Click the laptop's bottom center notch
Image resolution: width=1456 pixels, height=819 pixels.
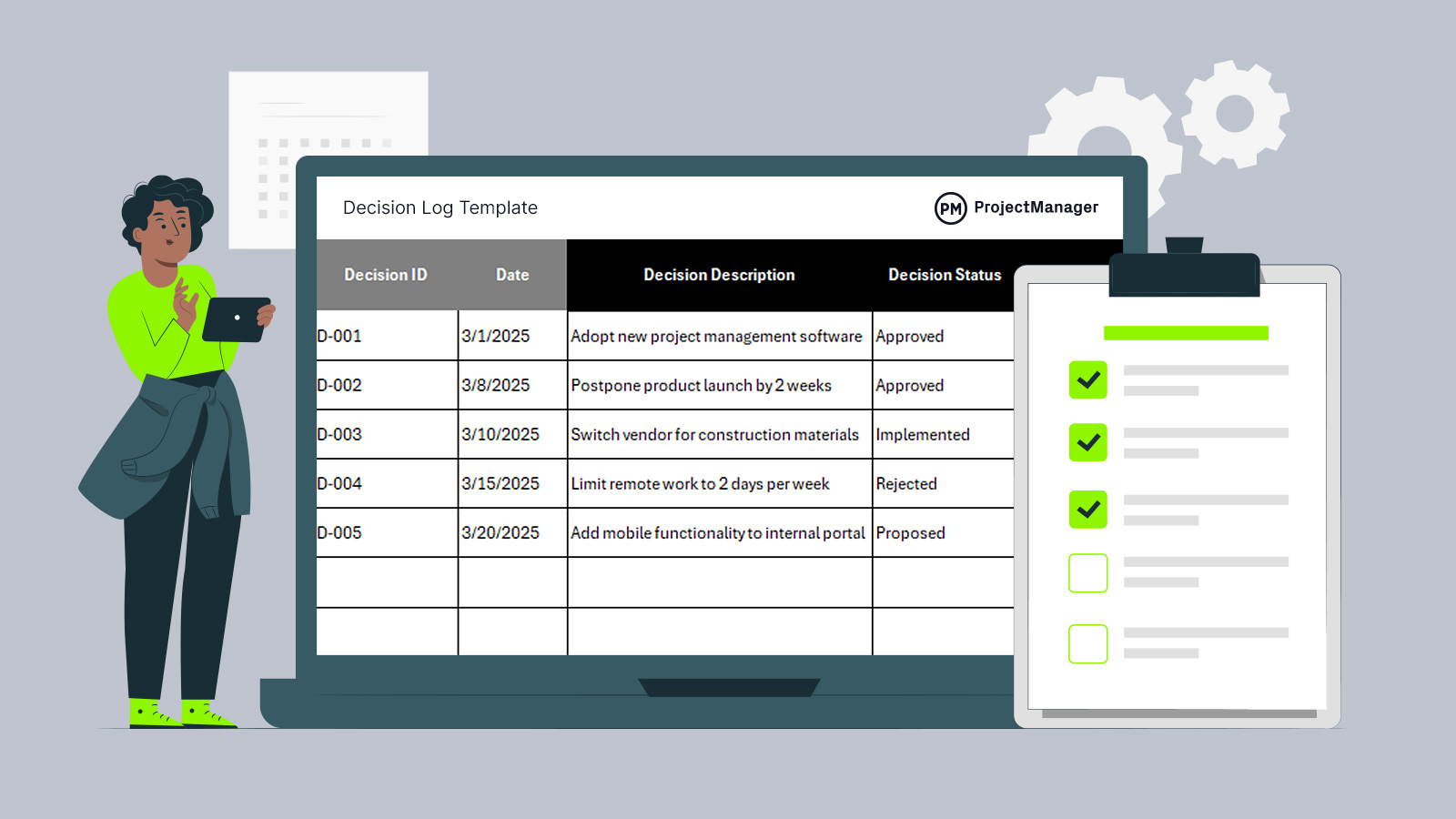click(729, 687)
